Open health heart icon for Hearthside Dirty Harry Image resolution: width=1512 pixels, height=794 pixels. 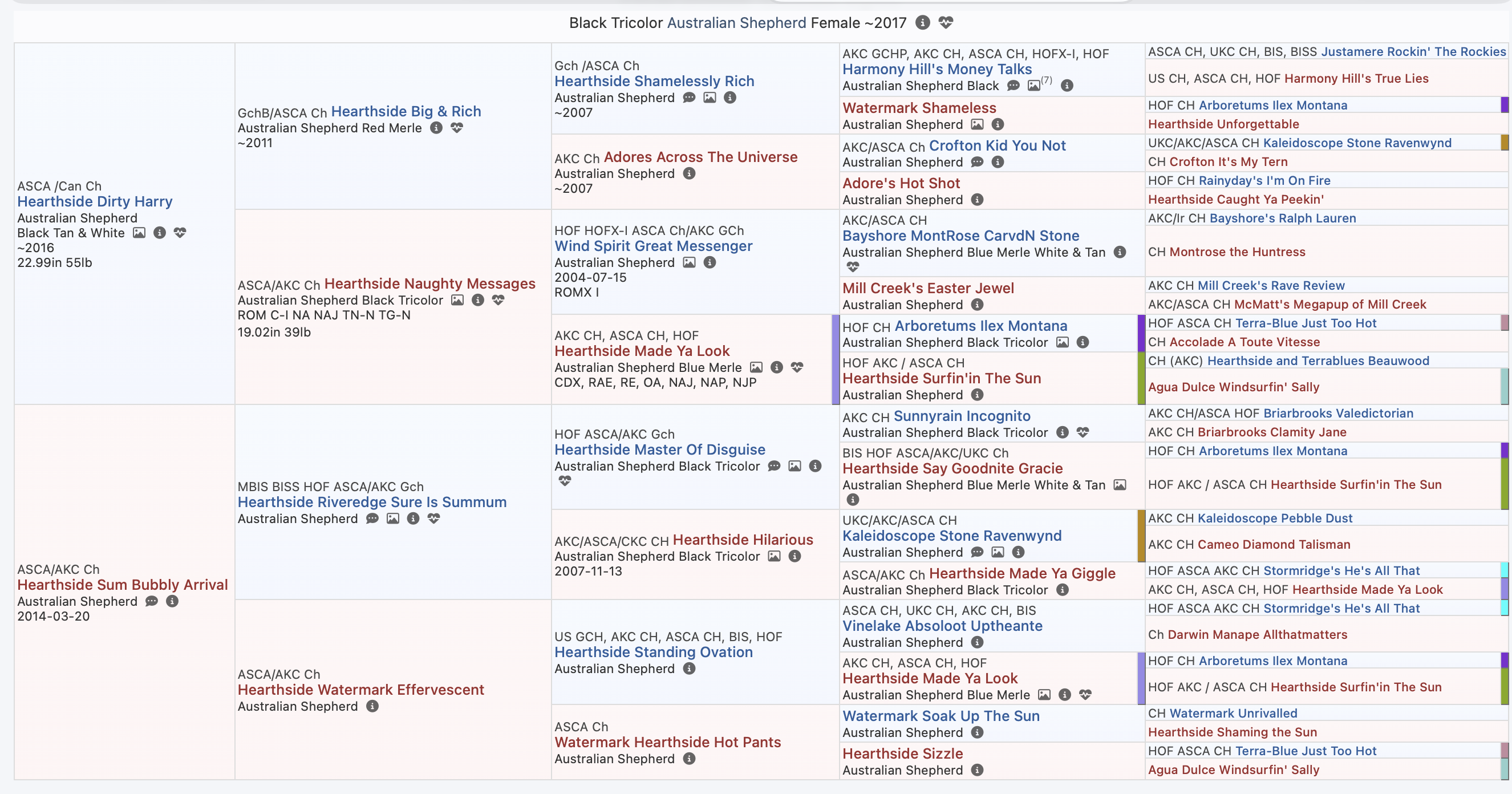180,232
